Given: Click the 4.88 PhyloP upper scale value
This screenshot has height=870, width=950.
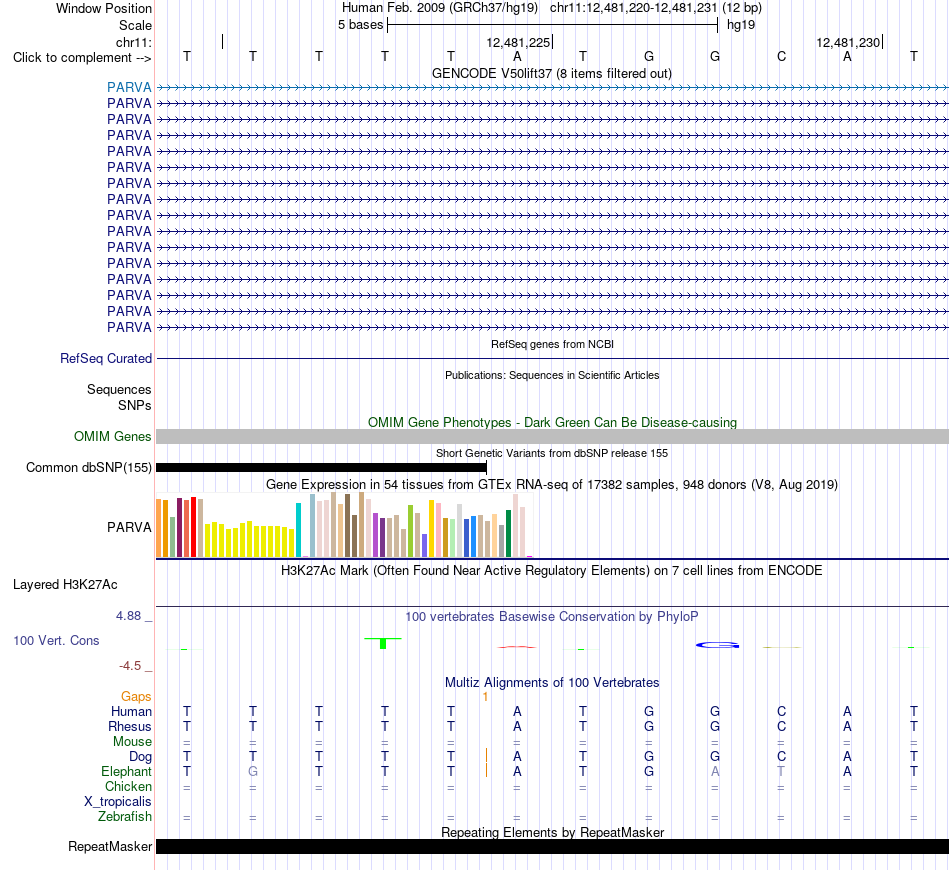Looking at the screenshot, I should point(128,616).
